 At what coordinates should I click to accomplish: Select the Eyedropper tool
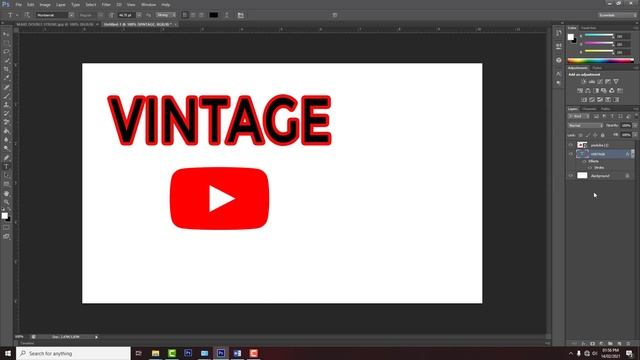6,78
